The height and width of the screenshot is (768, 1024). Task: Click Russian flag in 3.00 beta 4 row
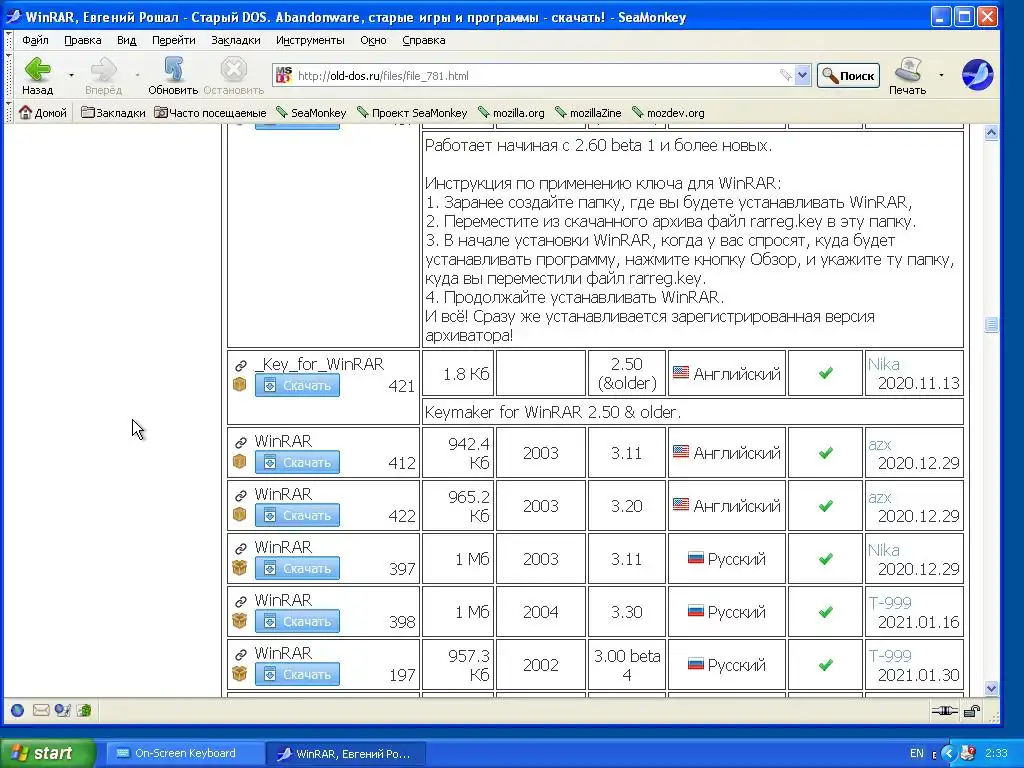pos(696,664)
